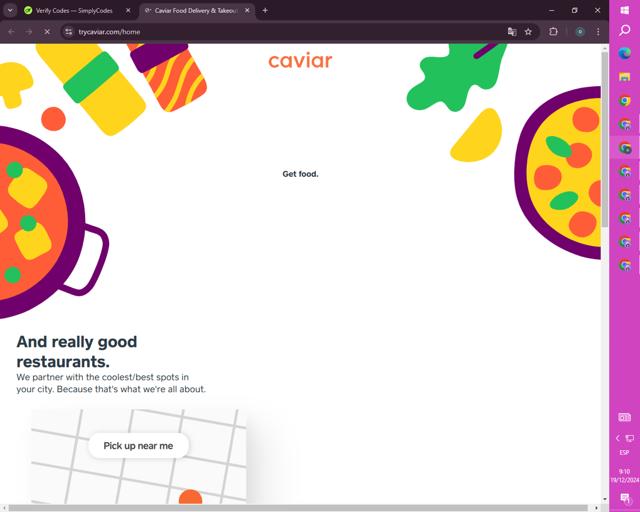Screen dimensions: 640x512
Task: Open the taskbar clock and date
Action: 624,476
